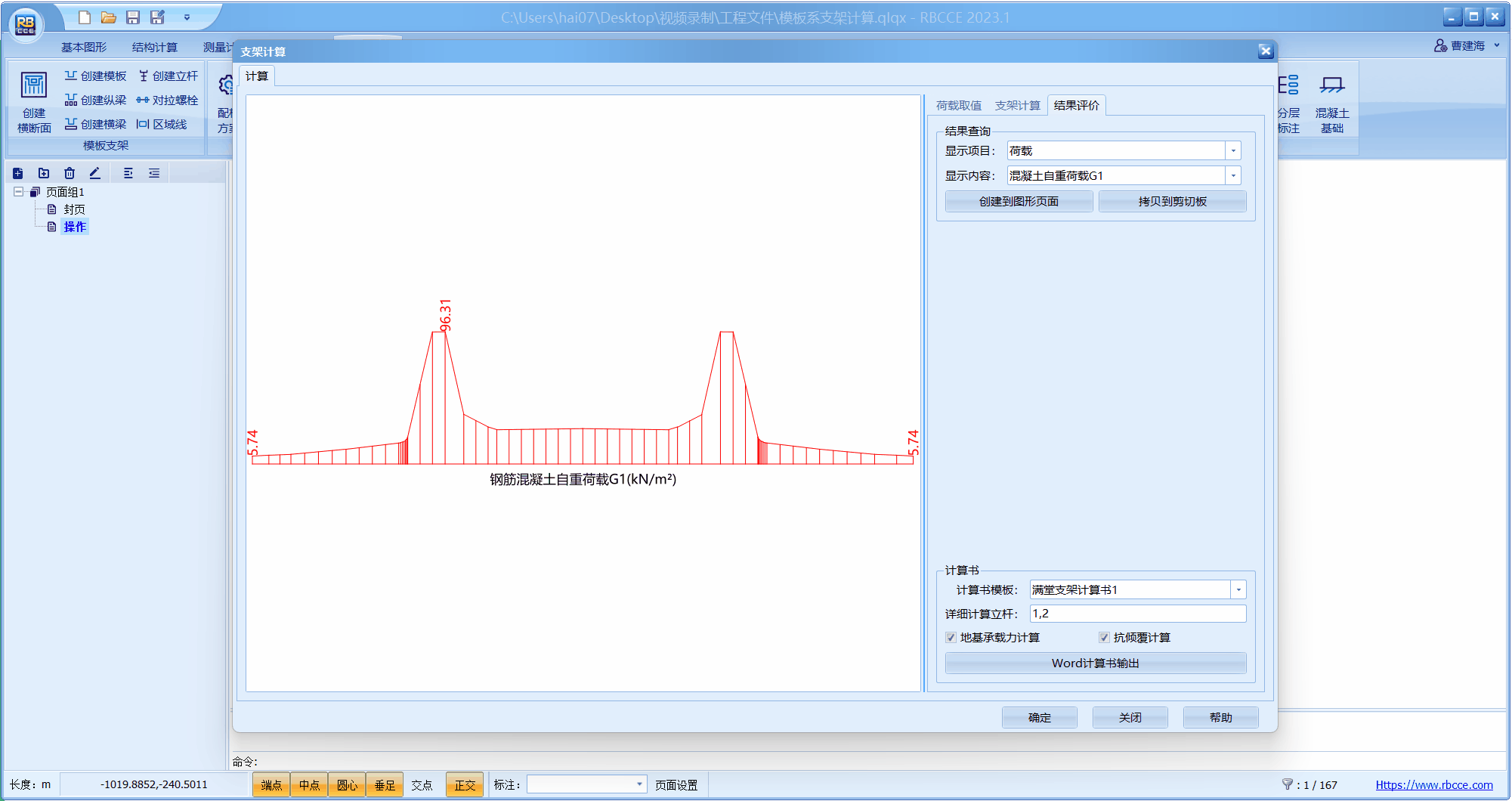Open the 显示内容 dropdown

point(1233,176)
